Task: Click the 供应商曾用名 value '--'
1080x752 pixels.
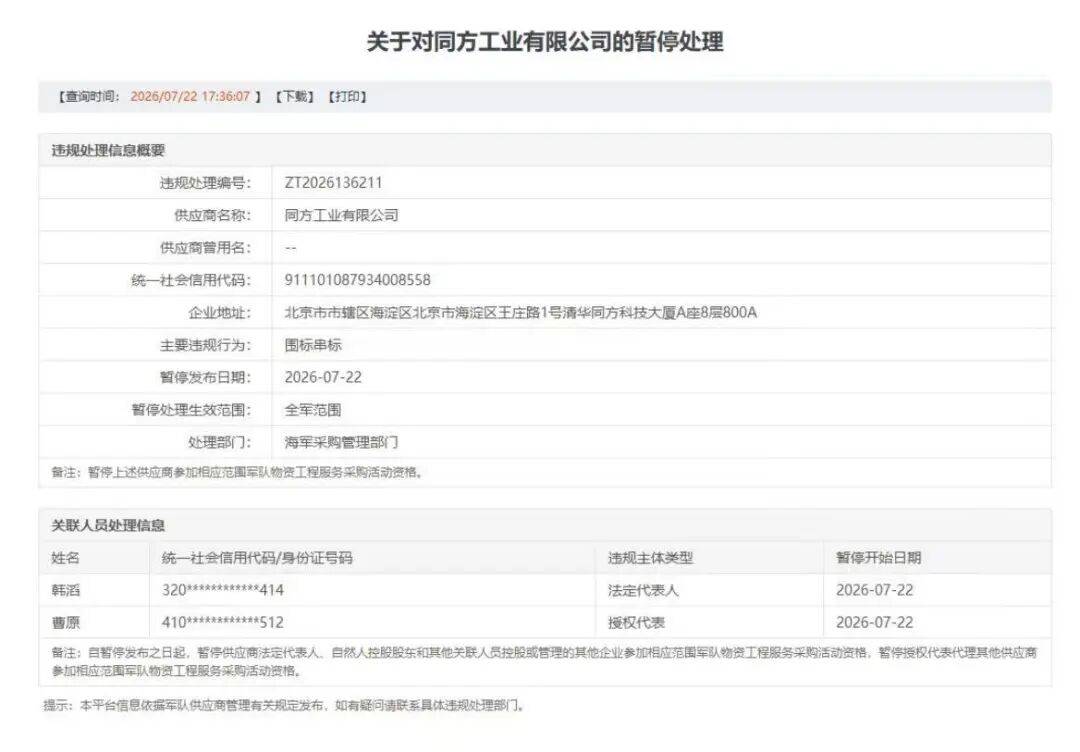Action: pos(291,247)
